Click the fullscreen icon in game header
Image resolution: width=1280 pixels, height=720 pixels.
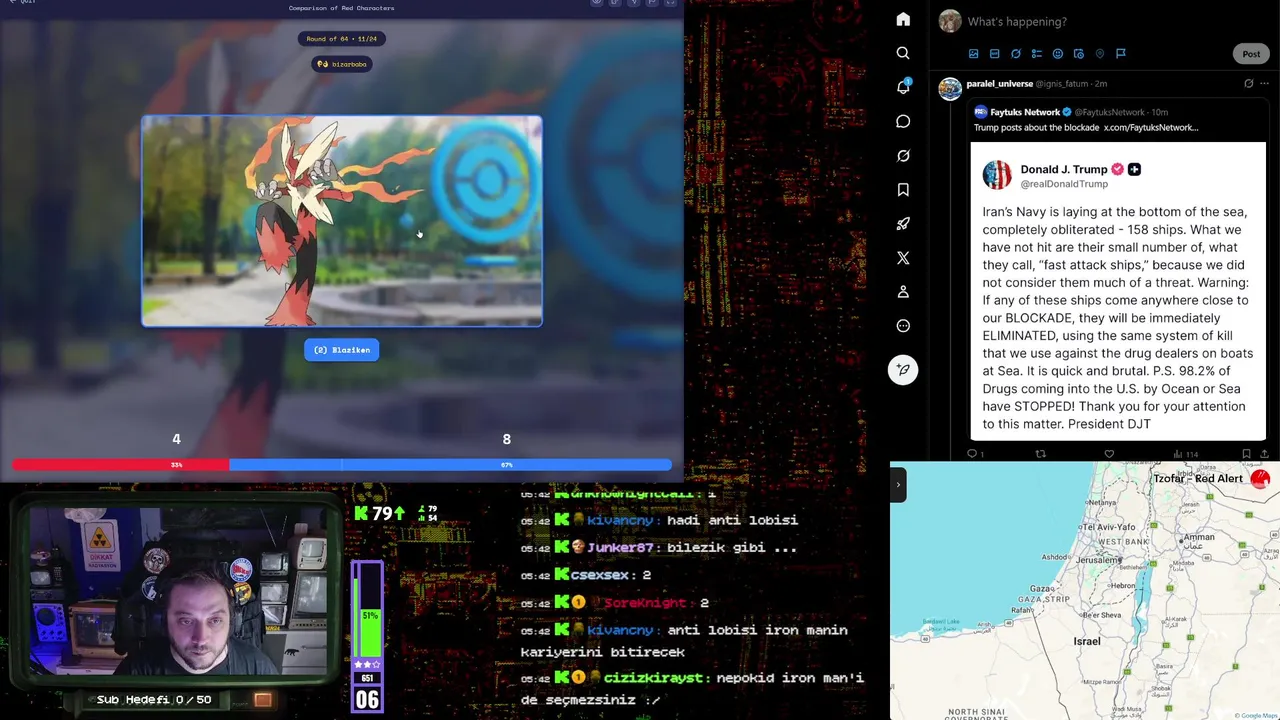pos(670,2)
